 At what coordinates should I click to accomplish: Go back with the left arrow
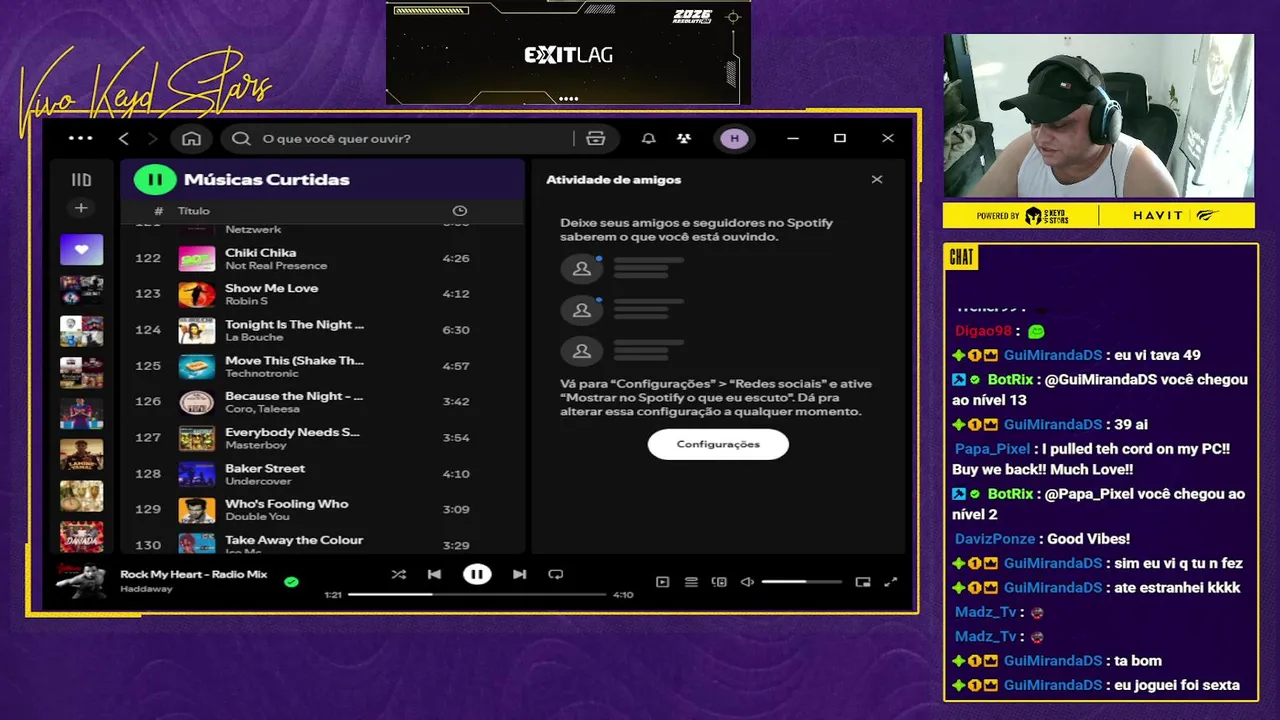click(x=124, y=139)
